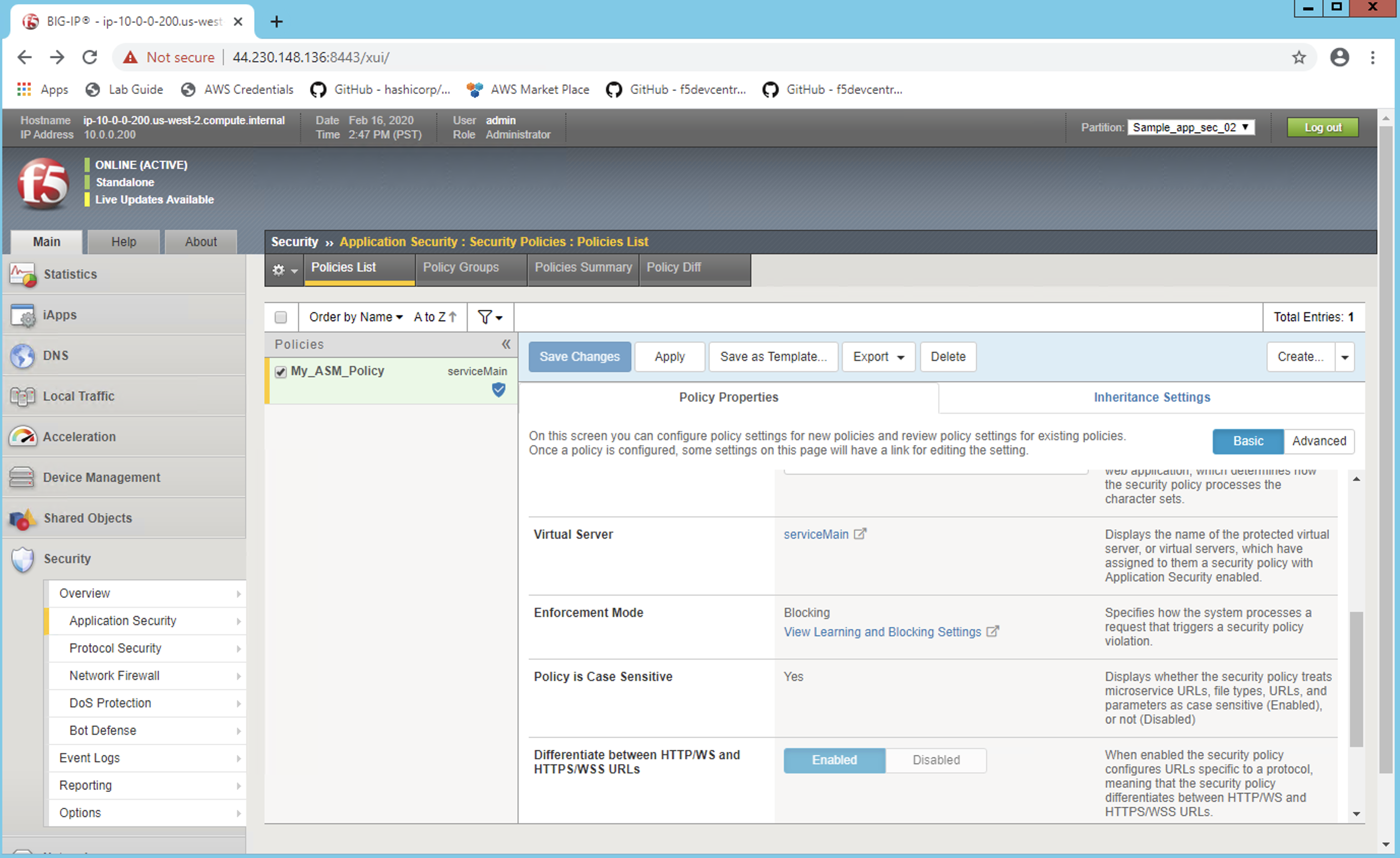
Task: Open the Event Logs menu item
Action: 147,758
